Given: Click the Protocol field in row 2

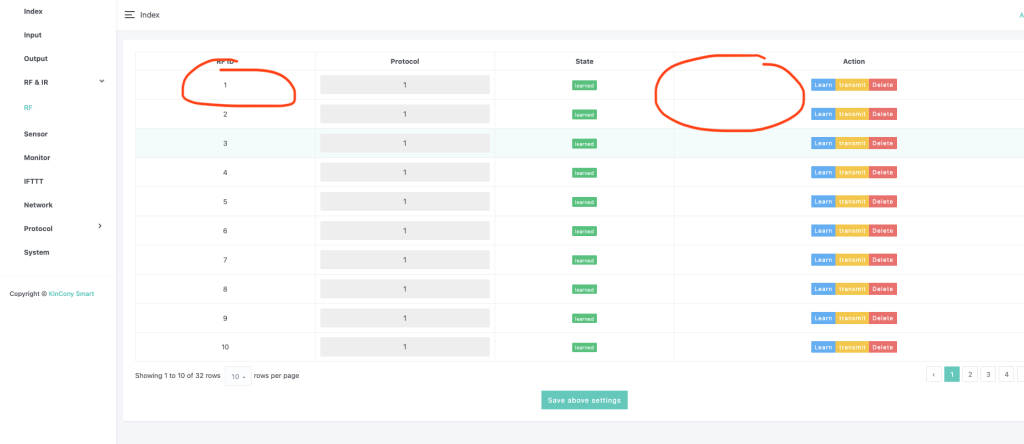Looking at the screenshot, I should [x=405, y=114].
